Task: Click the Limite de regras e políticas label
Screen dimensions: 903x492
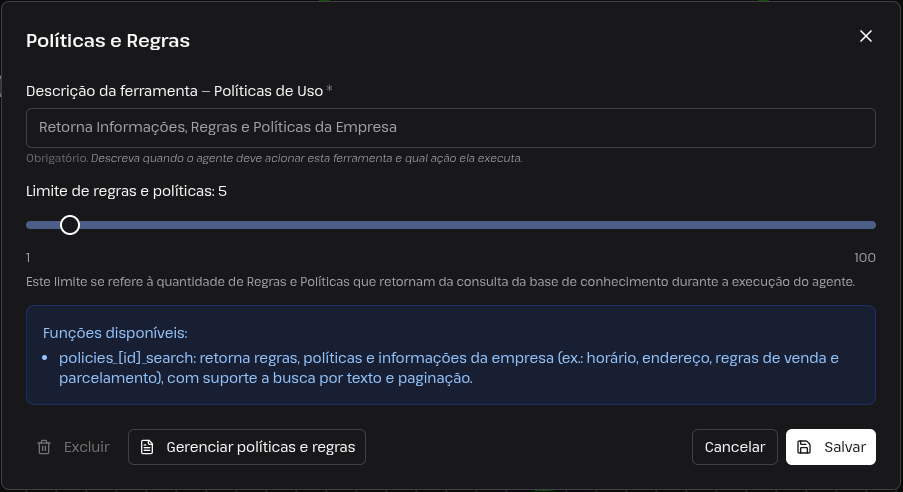Action: (x=126, y=191)
